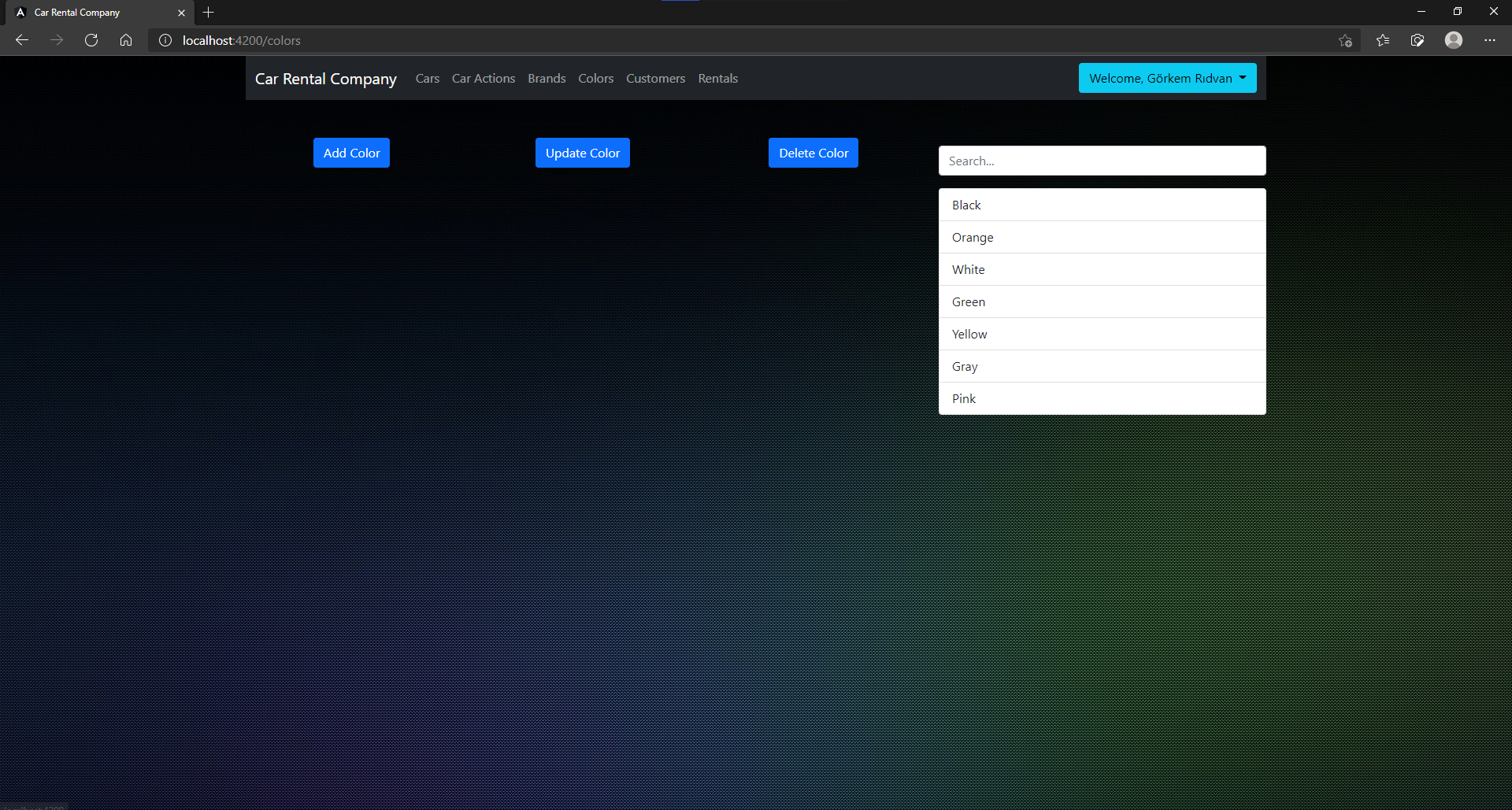Screen dimensions: 1512x810
Task: Open the Rentals nav item
Action: (718, 79)
